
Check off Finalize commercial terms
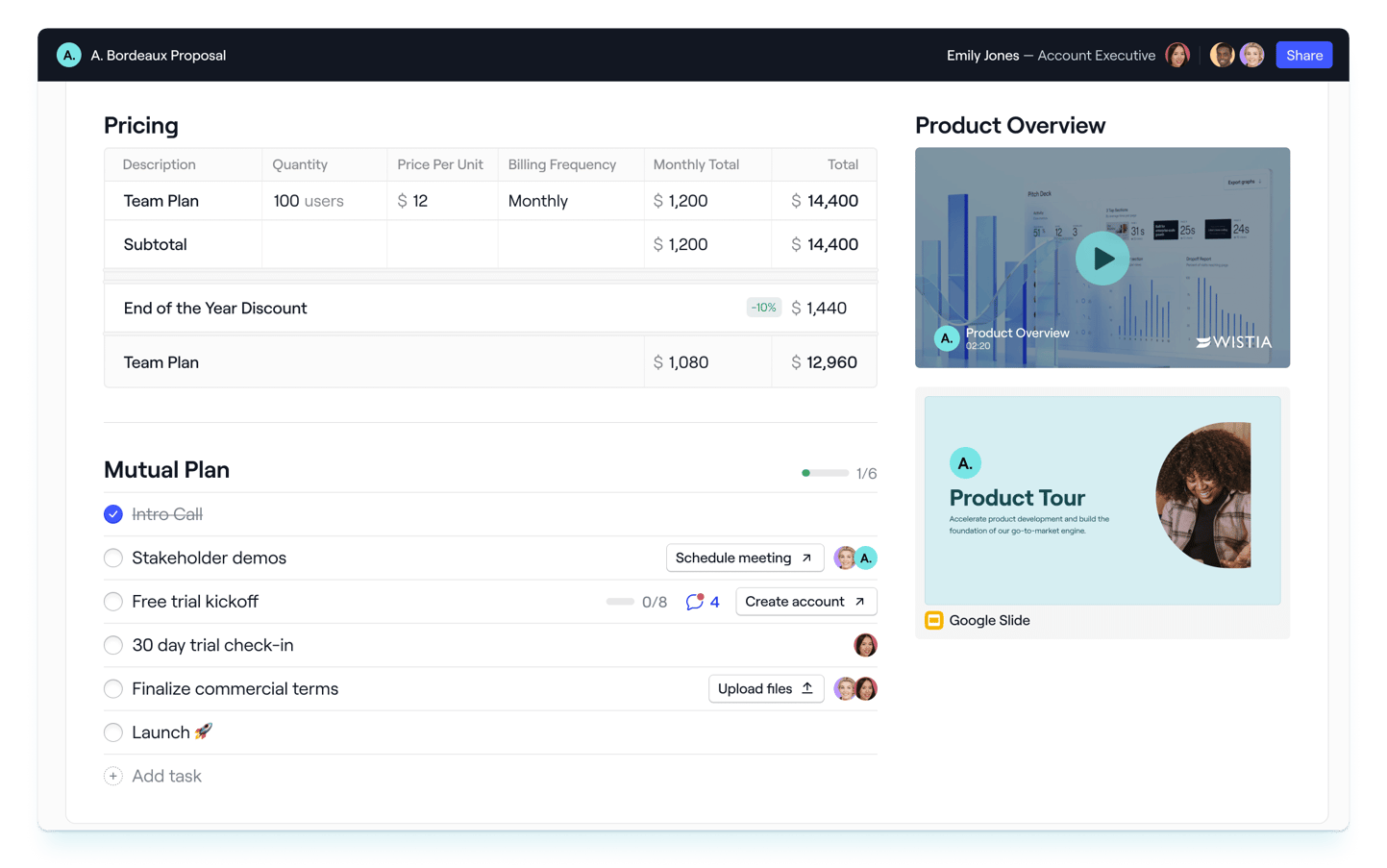click(x=112, y=688)
